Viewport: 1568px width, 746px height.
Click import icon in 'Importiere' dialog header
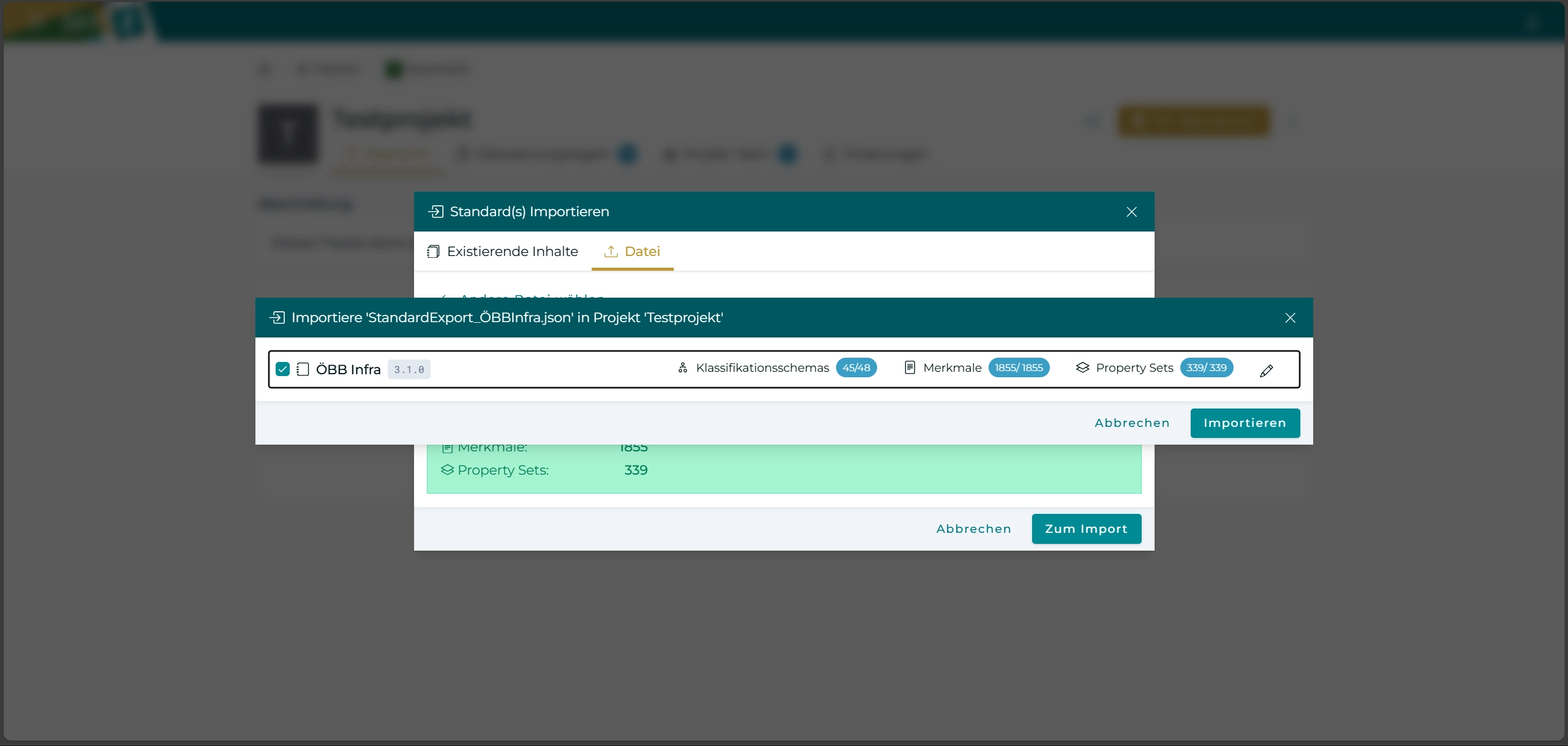coord(277,317)
